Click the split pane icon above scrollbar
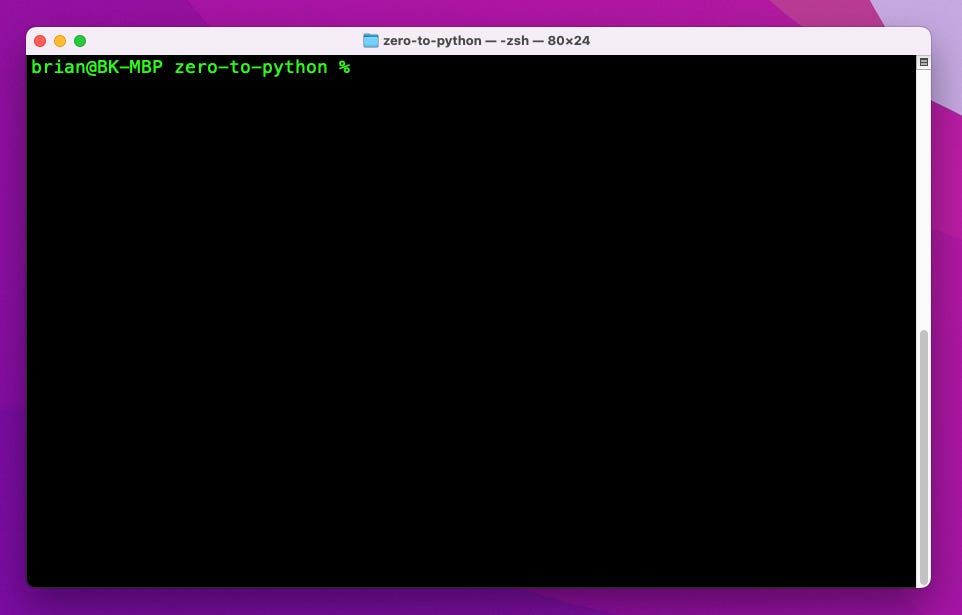 (923, 62)
